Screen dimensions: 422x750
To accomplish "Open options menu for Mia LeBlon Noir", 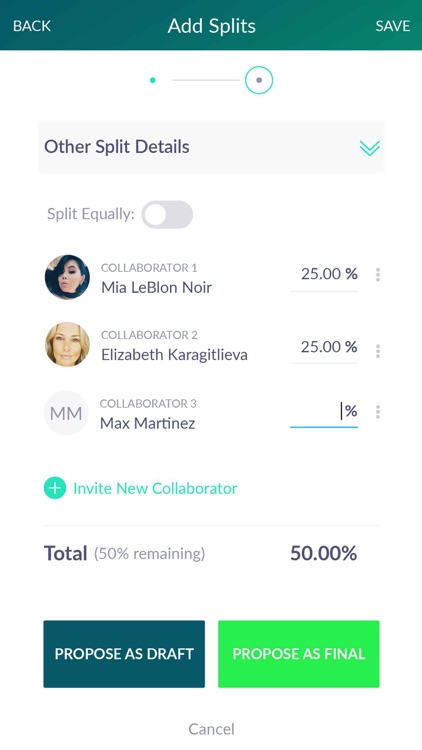I will click(378, 275).
